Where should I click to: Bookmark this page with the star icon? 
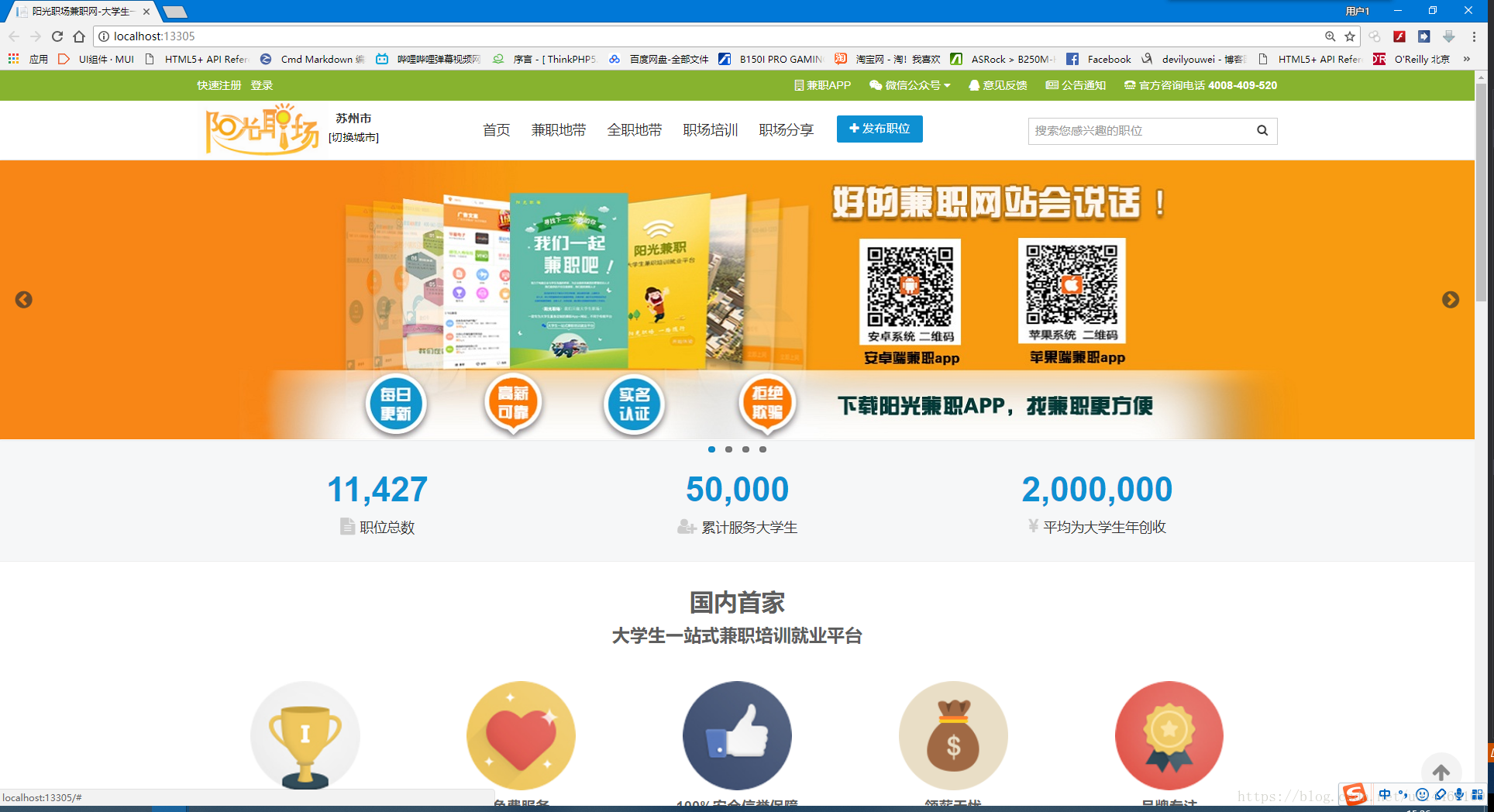[x=1350, y=36]
